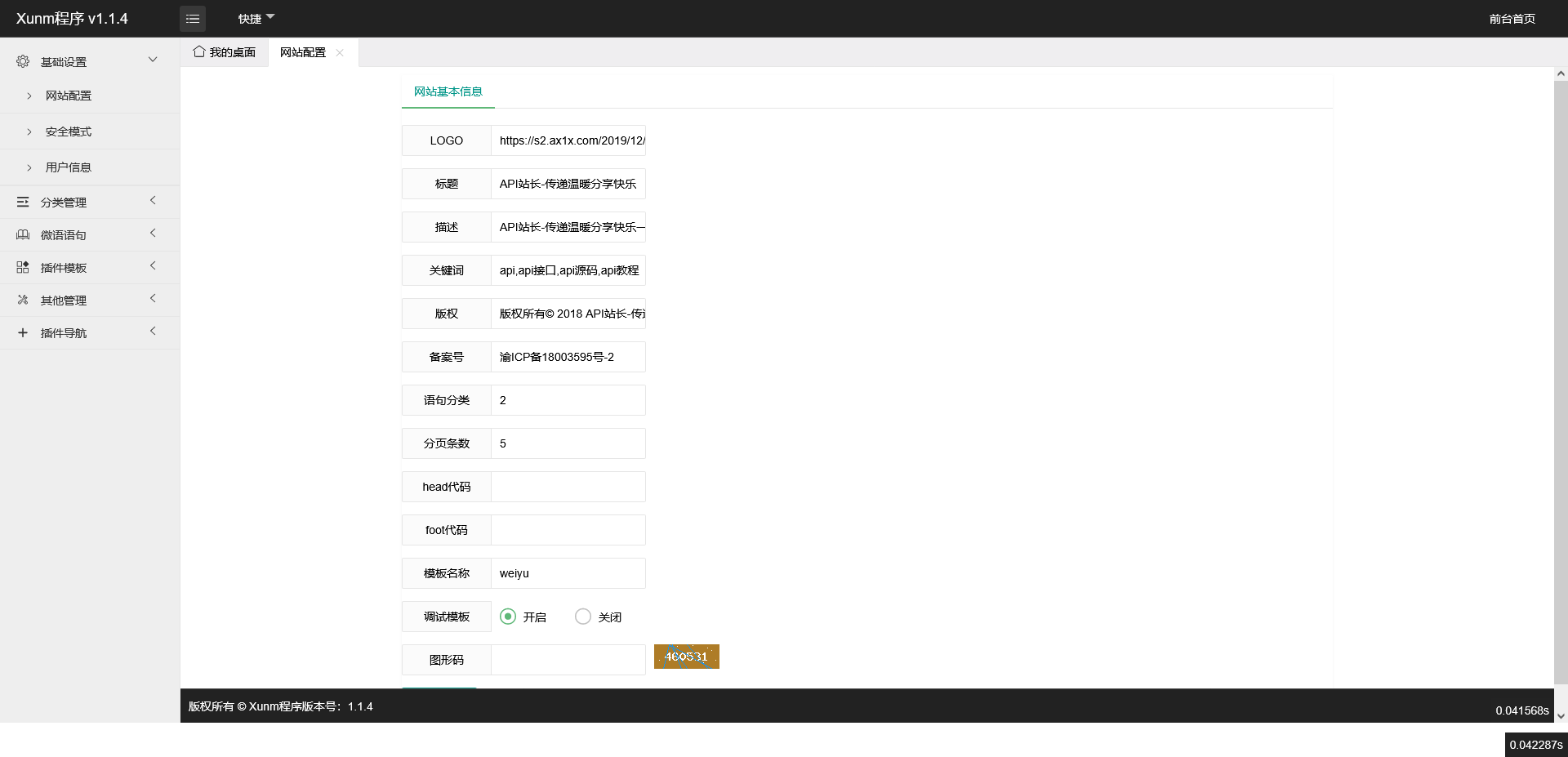Expand the 分类管理 menu arrow
This screenshot has width=1568, height=757.
(x=153, y=201)
